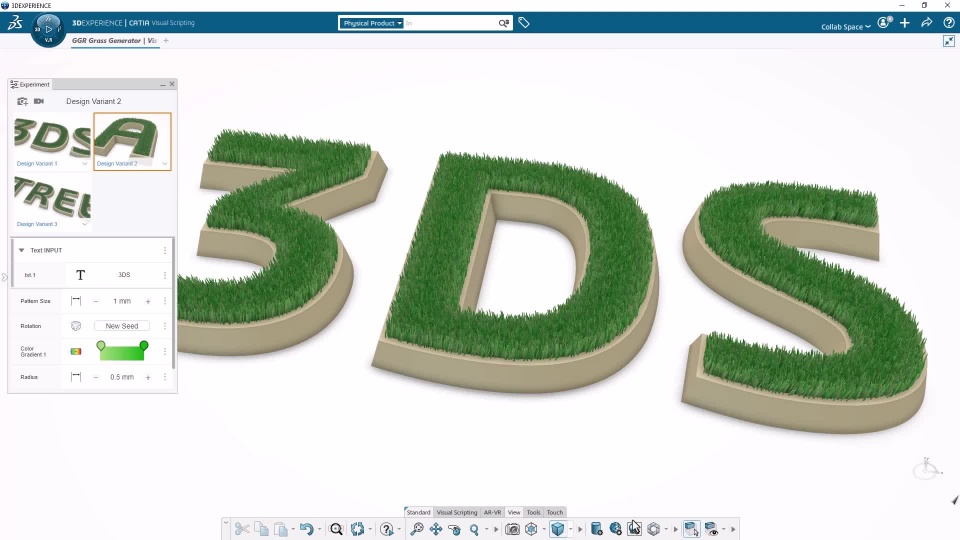Screen dimensions: 960x540
Task: Toggle the shaded blue cube view mode
Action: pos(557,529)
